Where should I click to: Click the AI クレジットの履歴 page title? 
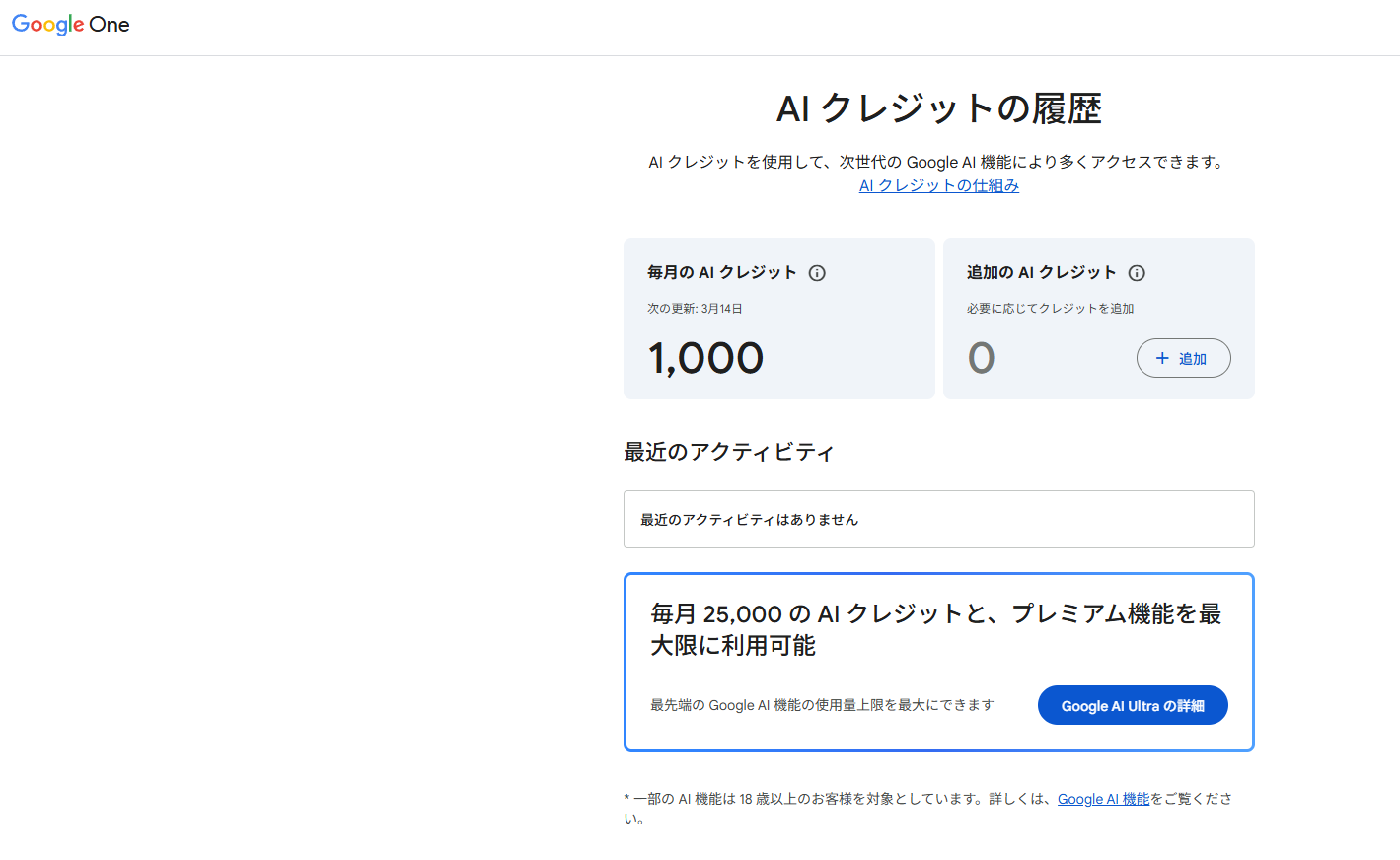(938, 109)
